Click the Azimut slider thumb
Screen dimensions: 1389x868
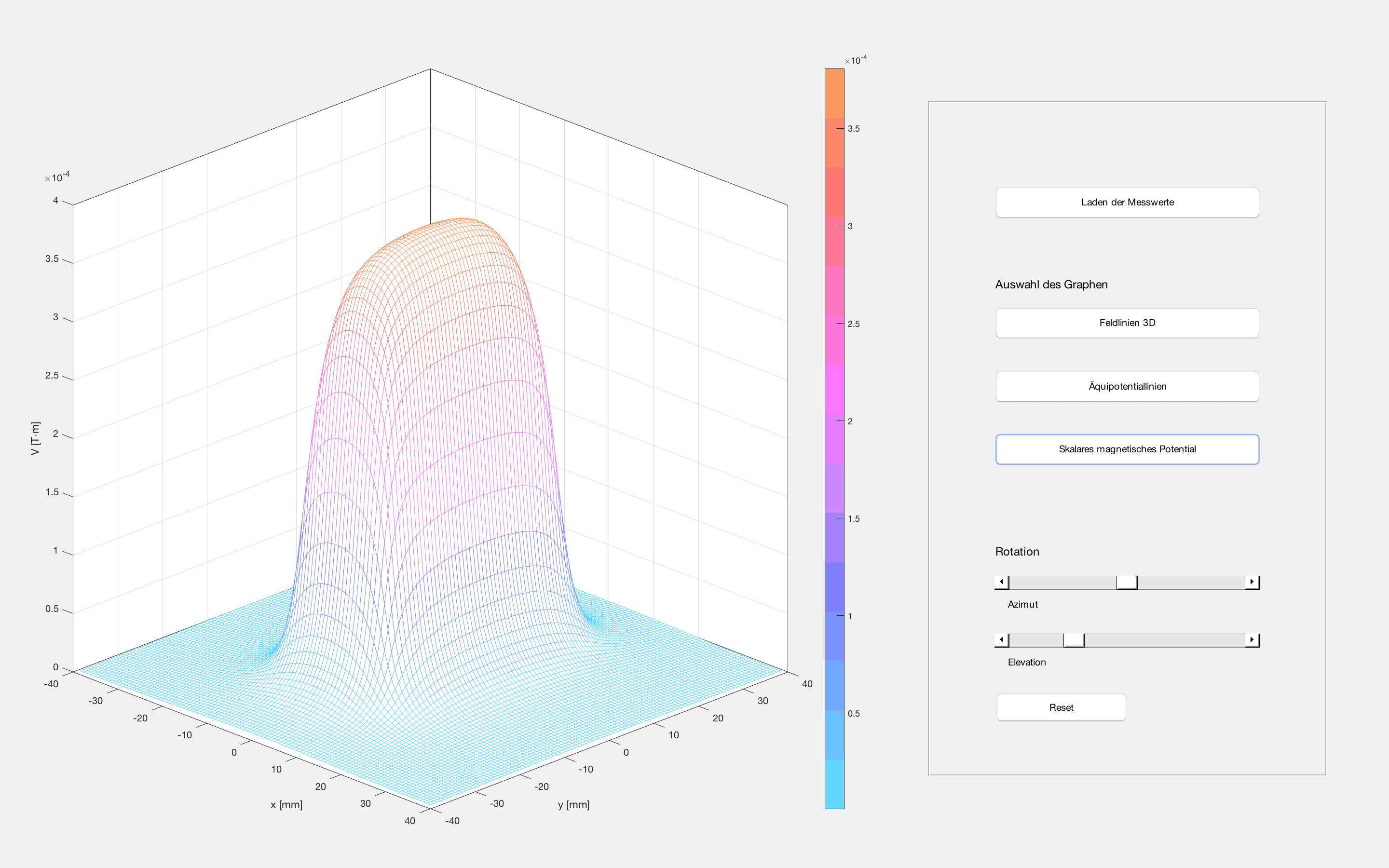(1127, 582)
